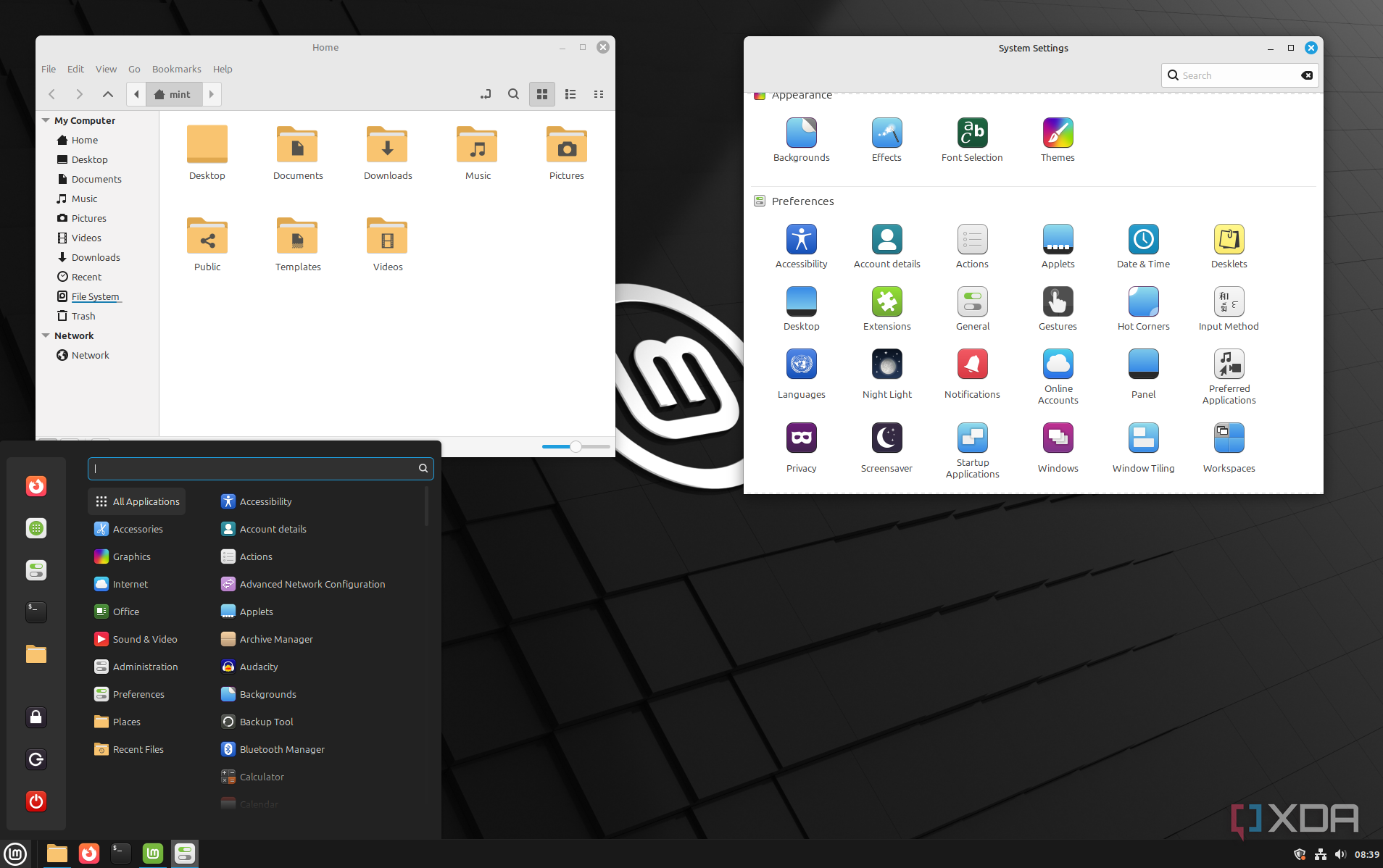
Task: Select Trash in sidebar
Action: (77, 316)
